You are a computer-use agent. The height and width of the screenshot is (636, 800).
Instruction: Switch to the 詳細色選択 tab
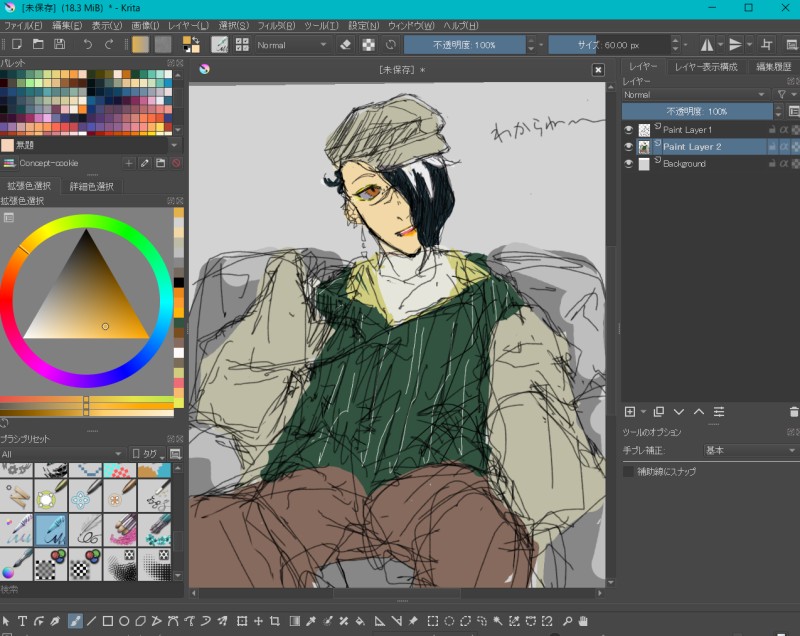point(91,186)
